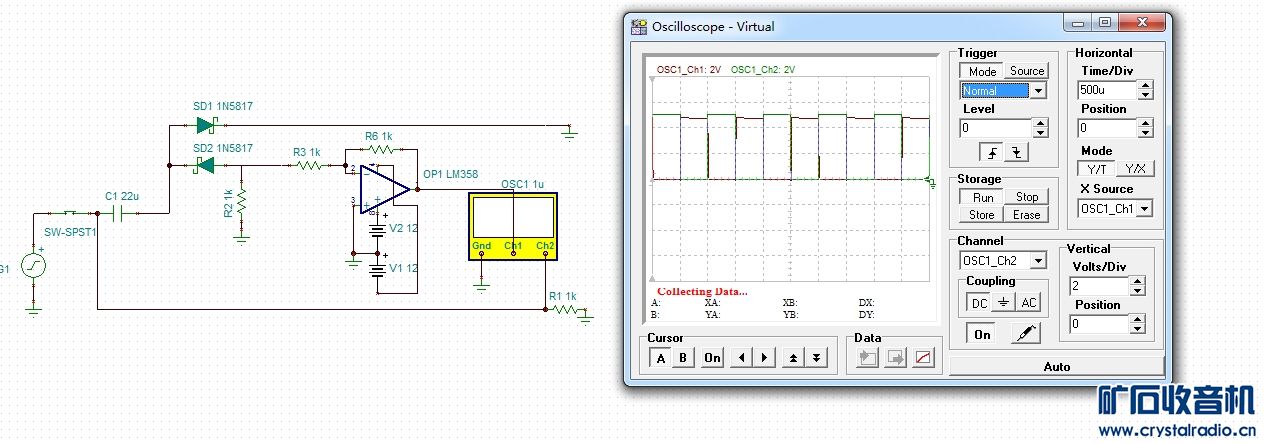Set coupling to ground symbol
Viewport: 1264px width, 443px height.
1003,302
